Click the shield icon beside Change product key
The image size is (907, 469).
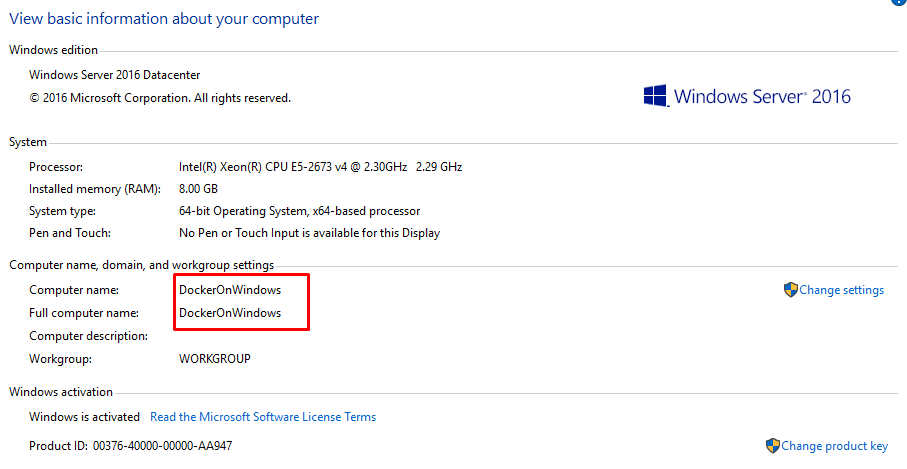[772, 446]
